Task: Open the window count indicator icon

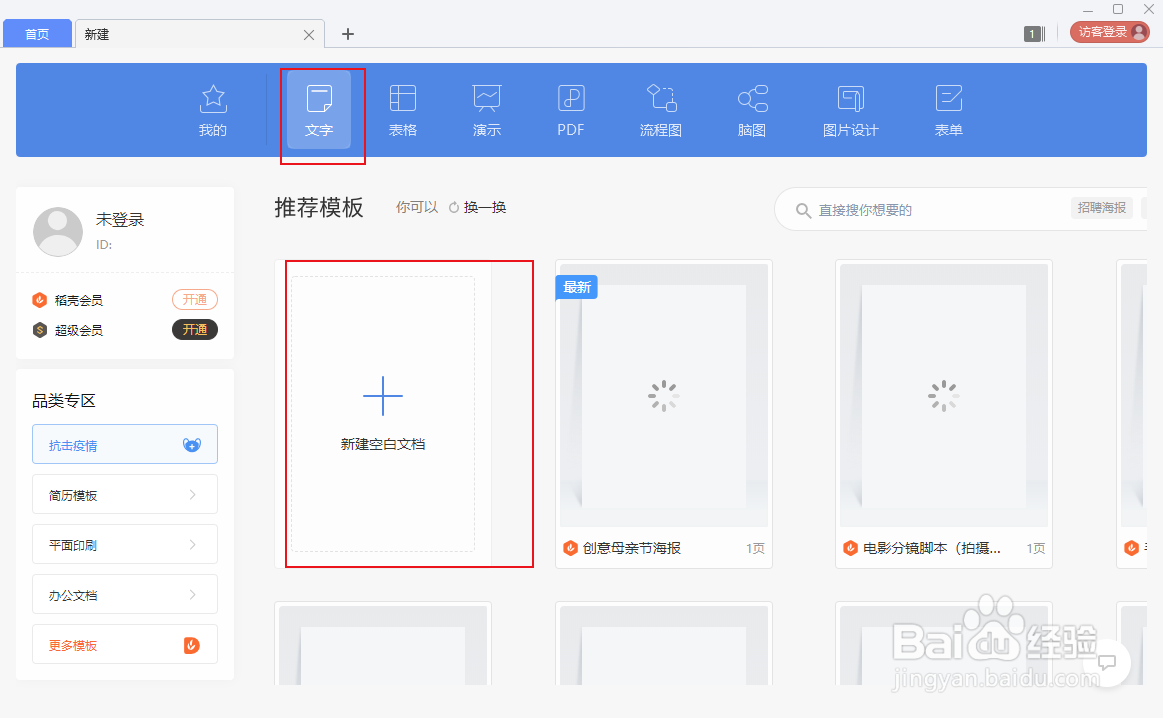Action: 1034,34
